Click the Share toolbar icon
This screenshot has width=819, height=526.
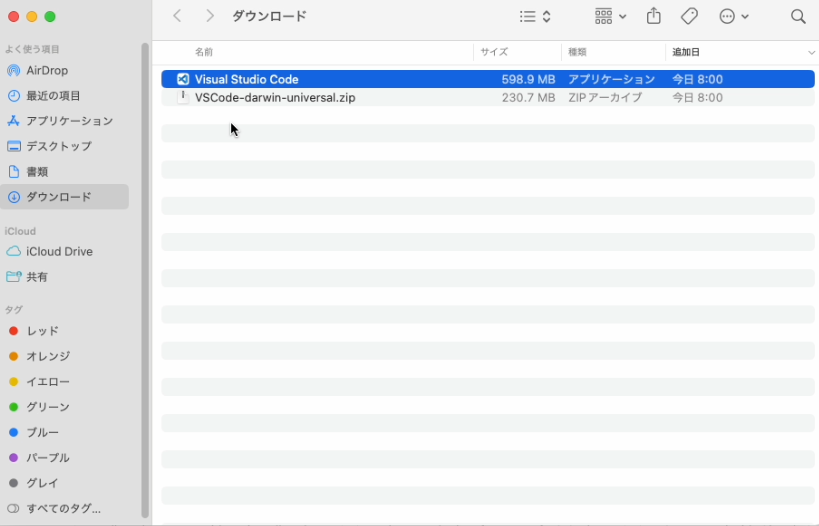[x=653, y=16]
